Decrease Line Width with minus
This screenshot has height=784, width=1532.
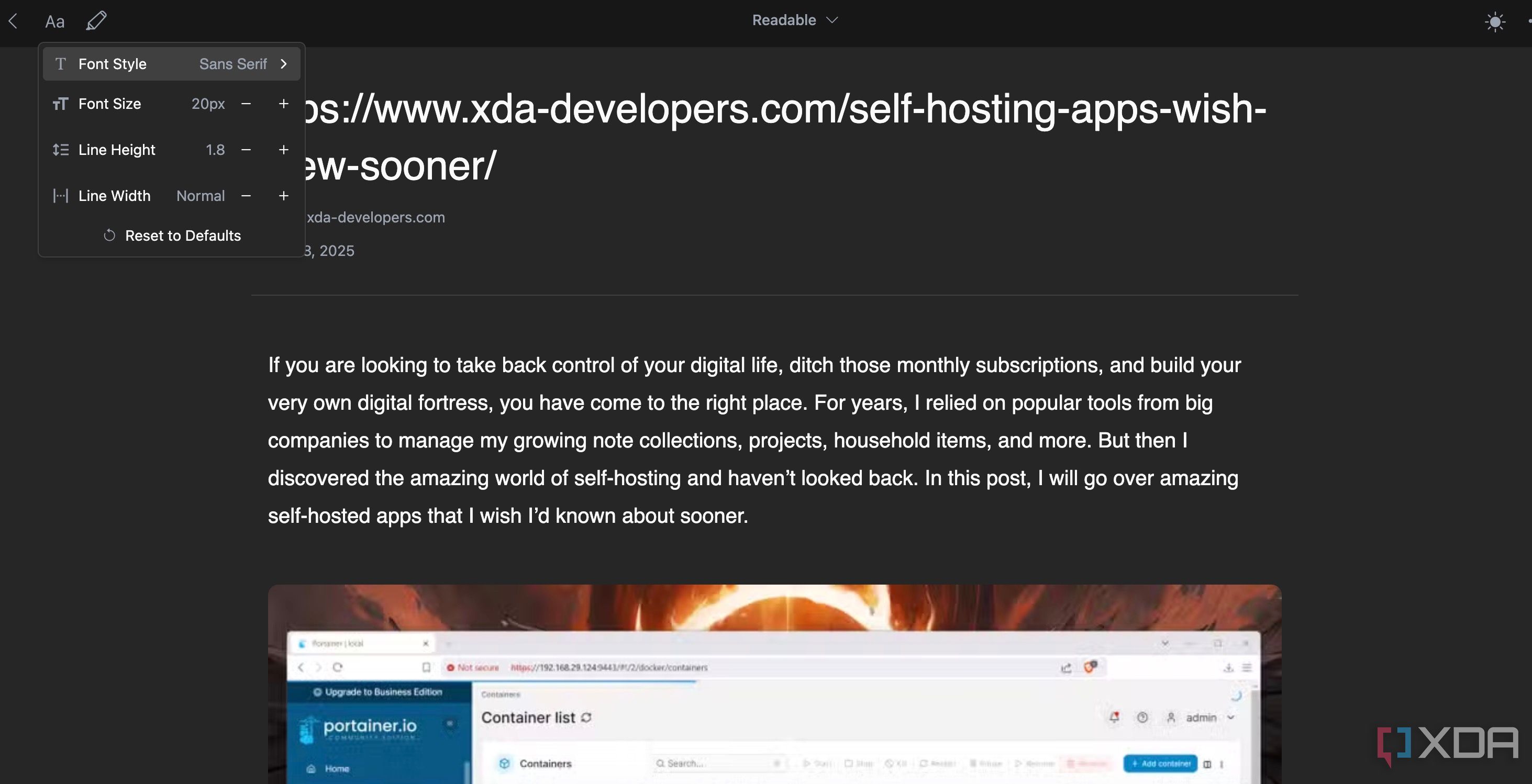tap(246, 196)
